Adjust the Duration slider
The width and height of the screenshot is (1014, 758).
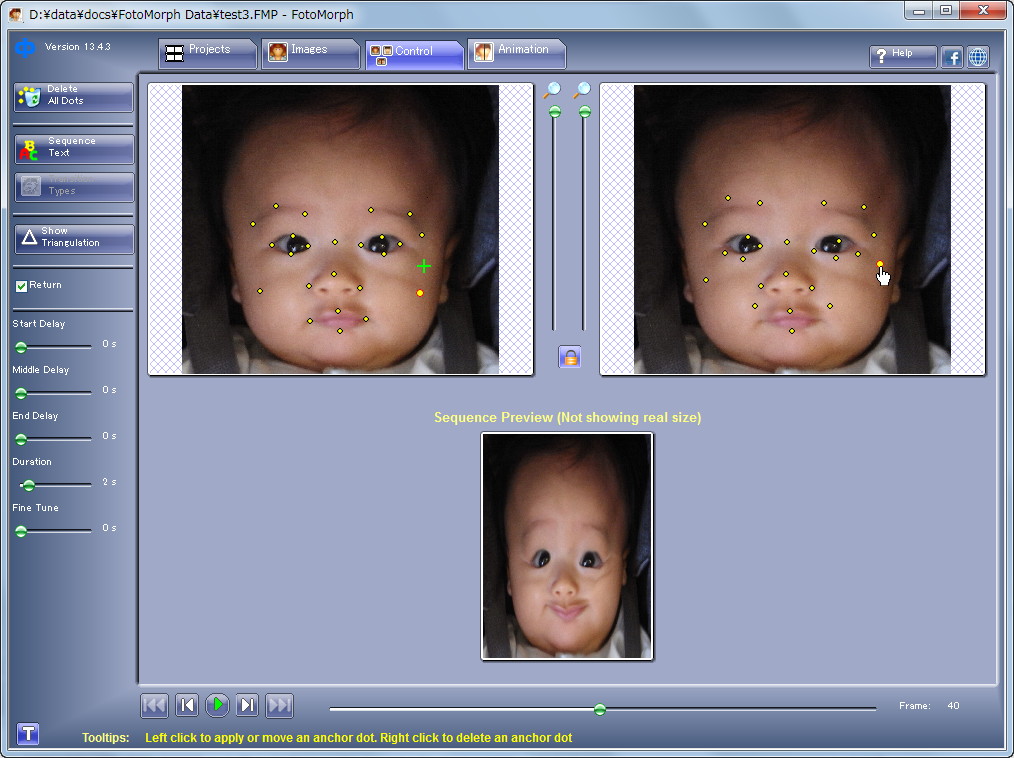click(27, 485)
